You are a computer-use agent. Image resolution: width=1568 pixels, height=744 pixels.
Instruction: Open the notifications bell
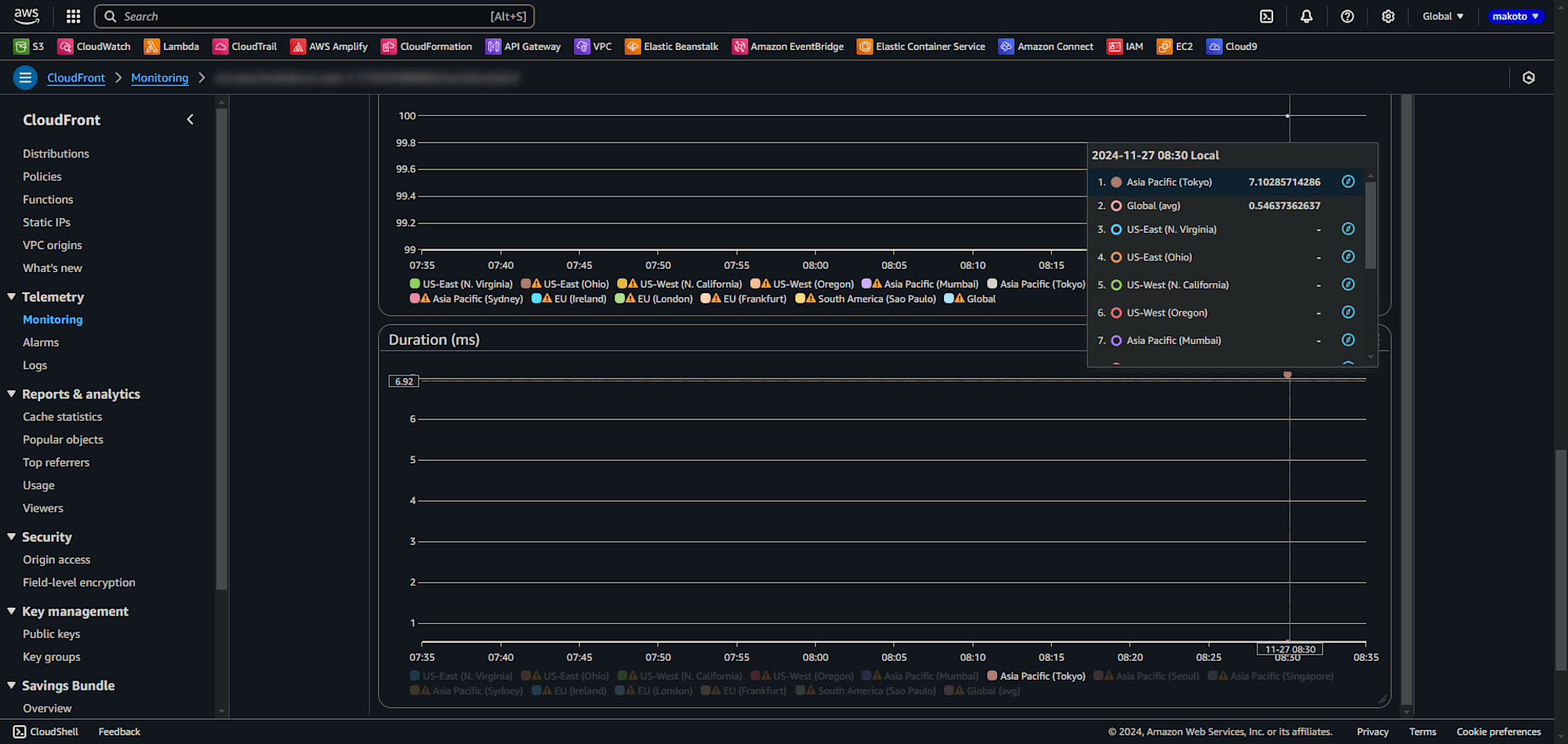1306,16
